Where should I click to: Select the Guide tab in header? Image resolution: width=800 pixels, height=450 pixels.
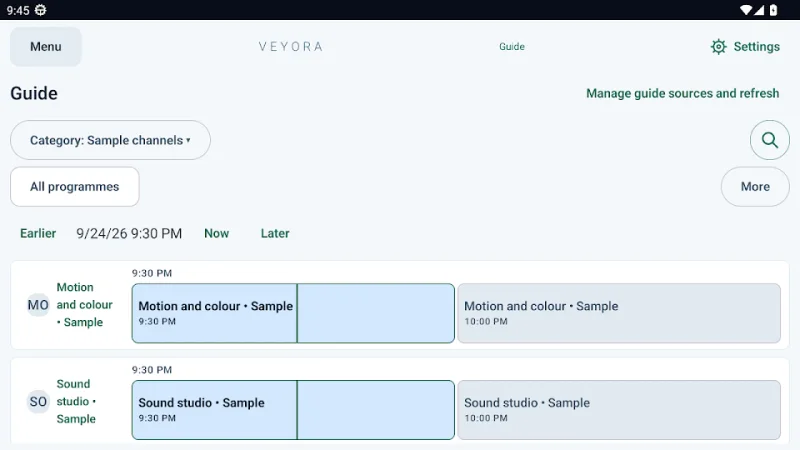click(x=512, y=46)
